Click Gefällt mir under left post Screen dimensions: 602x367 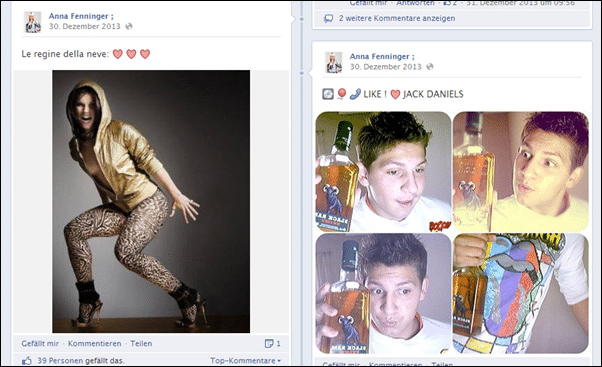point(40,344)
